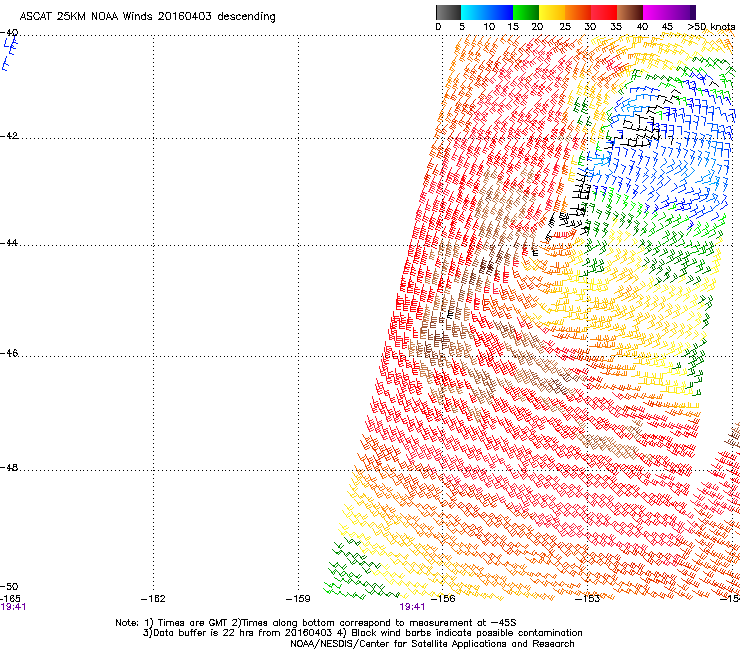The height and width of the screenshot is (650, 740).
Task: Click the -153 longitude axis label
Action: (588, 599)
